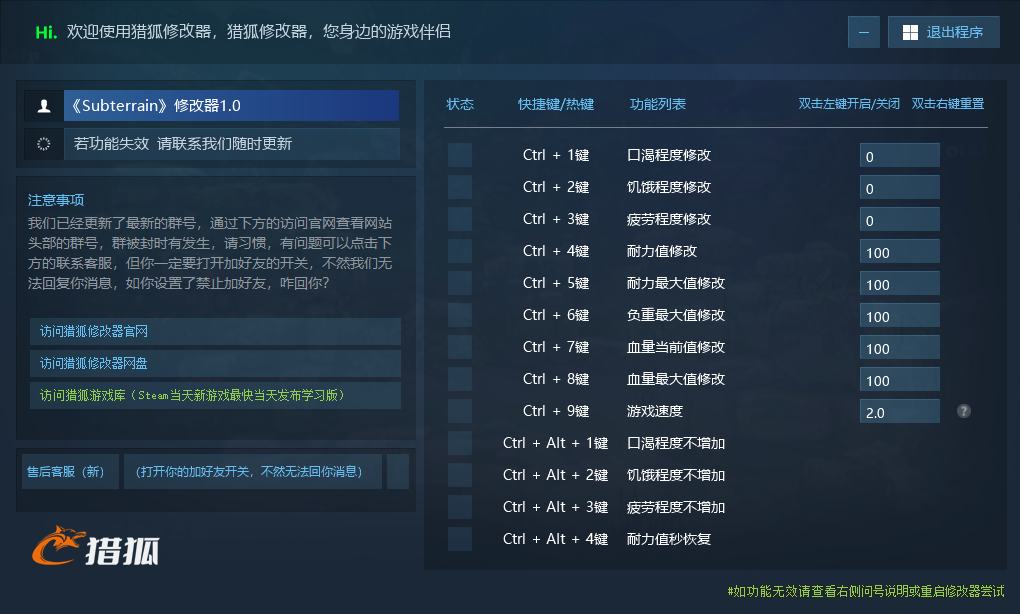Click the 负重最大值修改 value field
Image resolution: width=1020 pixels, height=614 pixels.
pos(900,315)
